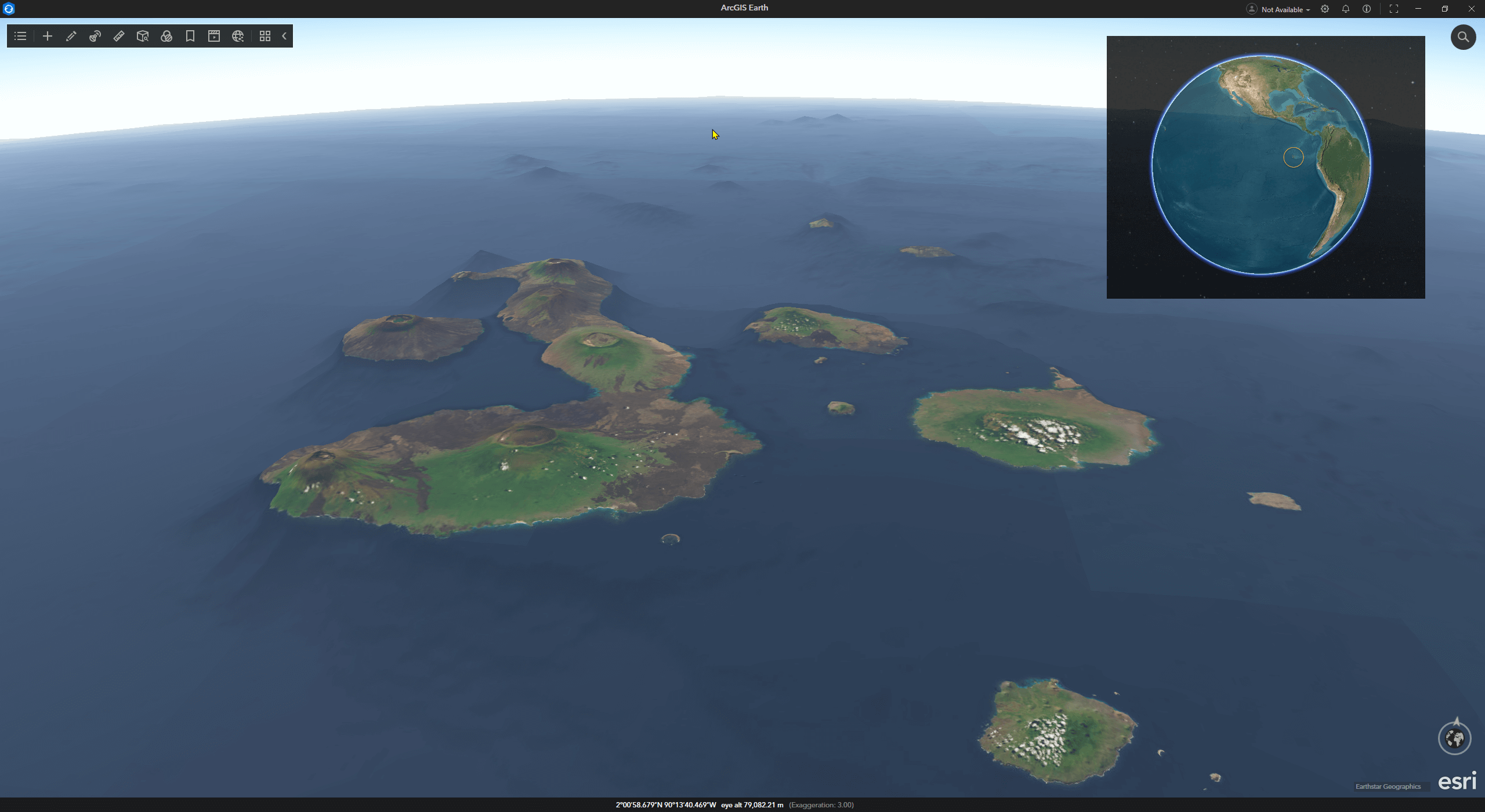Click the Add Data plus icon
Viewport: 1485px width, 812px height.
[48, 36]
